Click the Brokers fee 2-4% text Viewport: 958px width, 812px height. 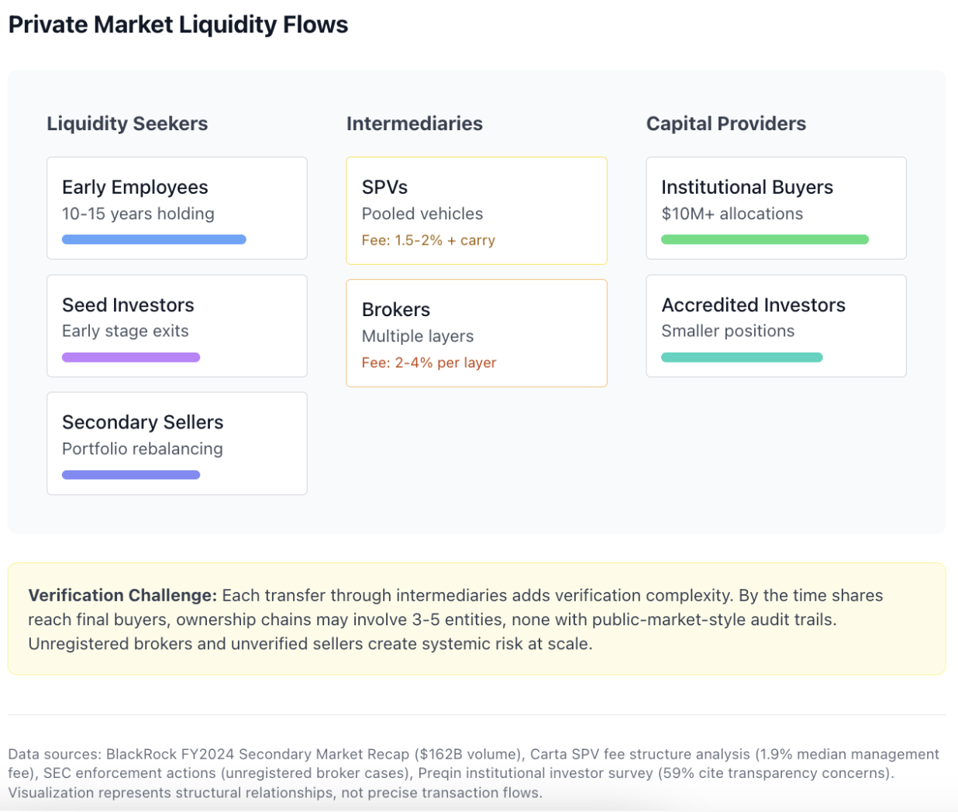[429, 363]
